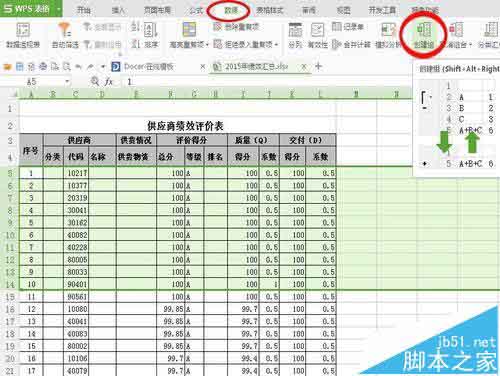Click the 合并计算 consolidate button

pos(352,44)
